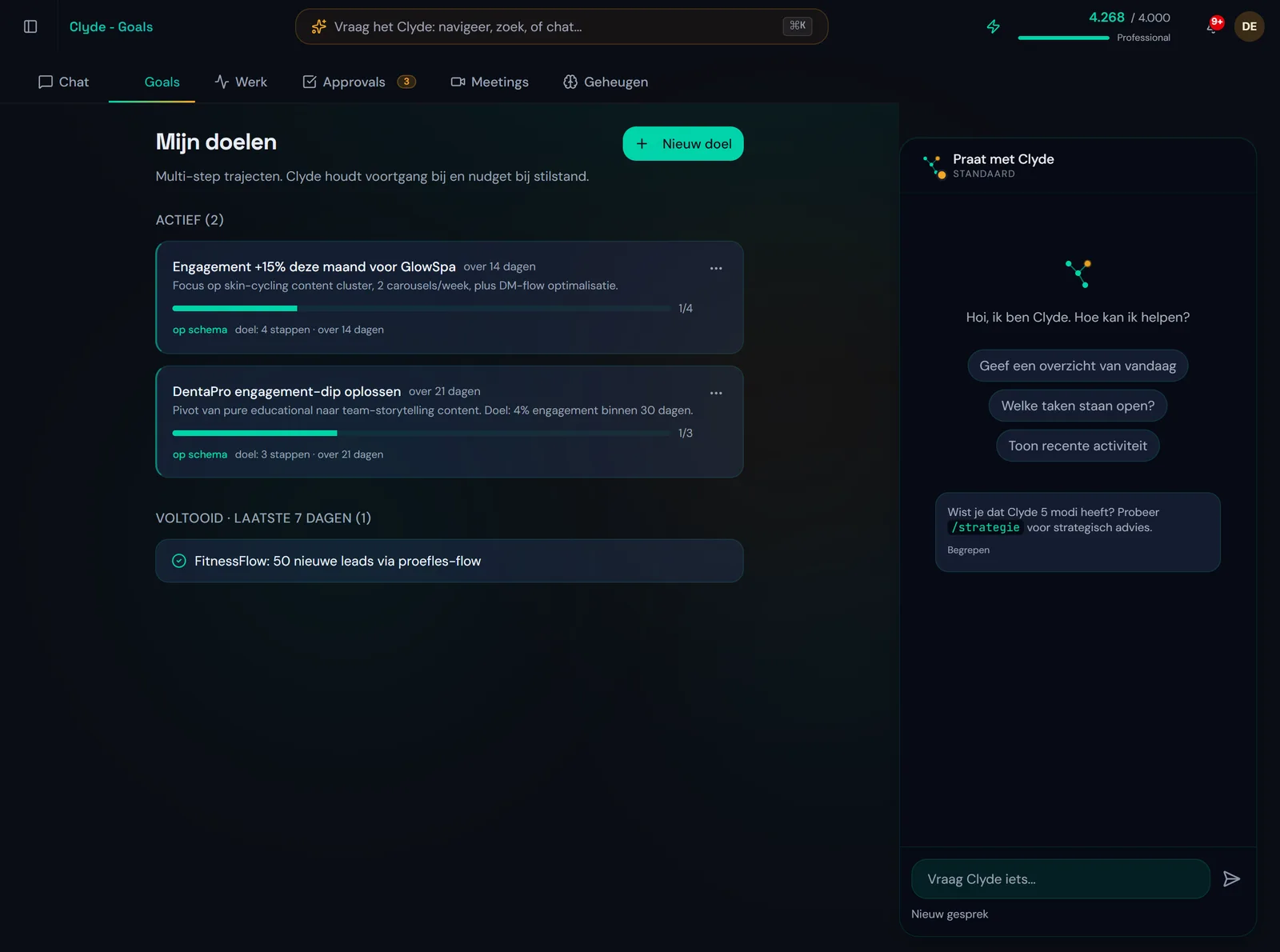
Task: Open the DE user avatar menu
Action: tap(1249, 26)
